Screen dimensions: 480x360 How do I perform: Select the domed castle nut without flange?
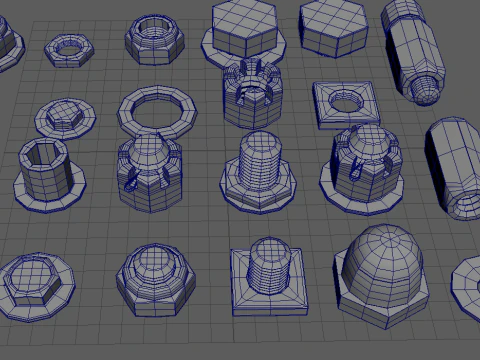pos(150,172)
